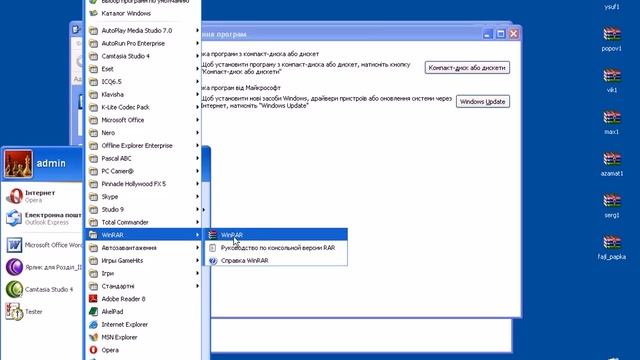The image size is (640, 360).
Task: Expand the Nero program group
Action: pos(144,133)
